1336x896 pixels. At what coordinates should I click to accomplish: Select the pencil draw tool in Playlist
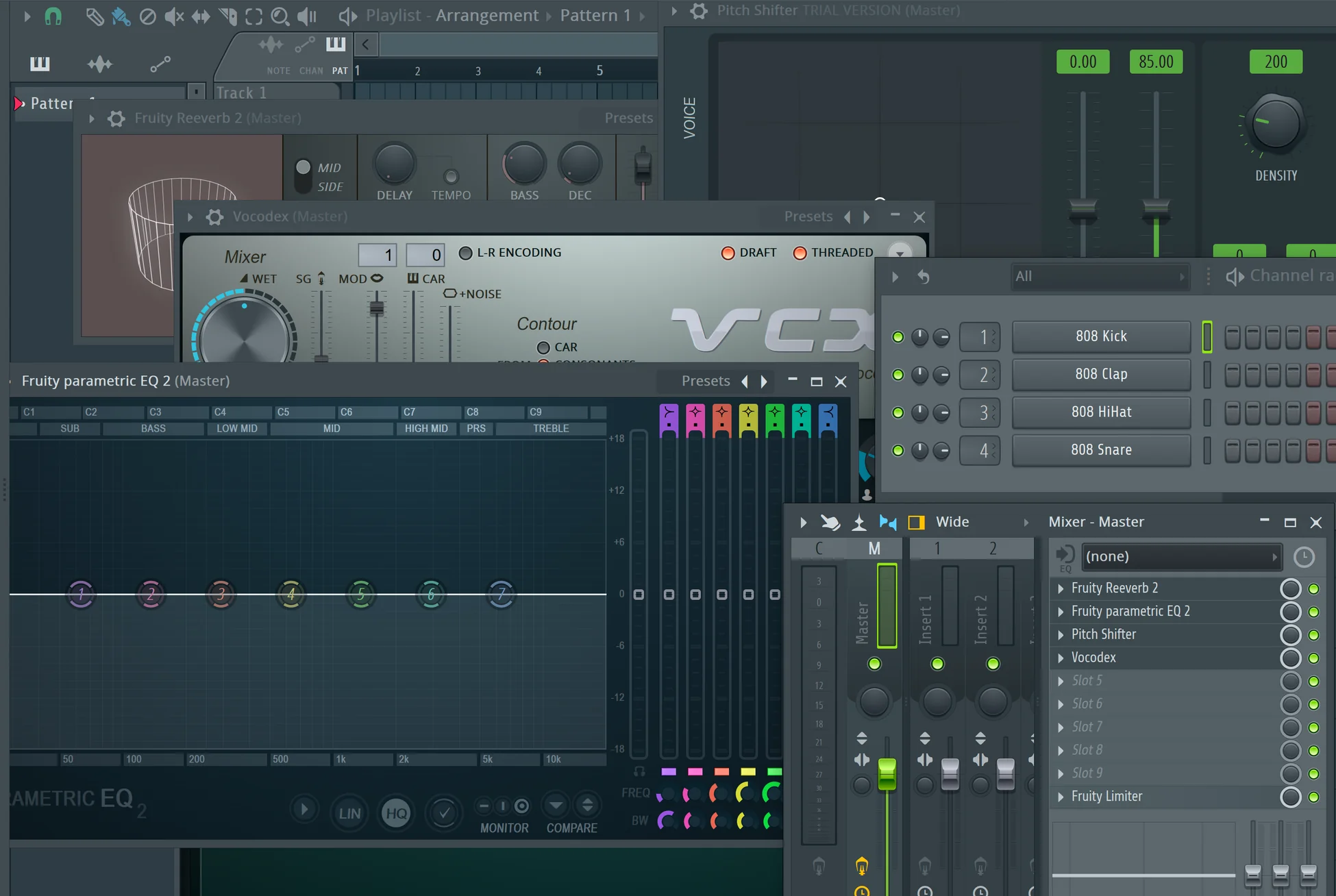tap(95, 16)
